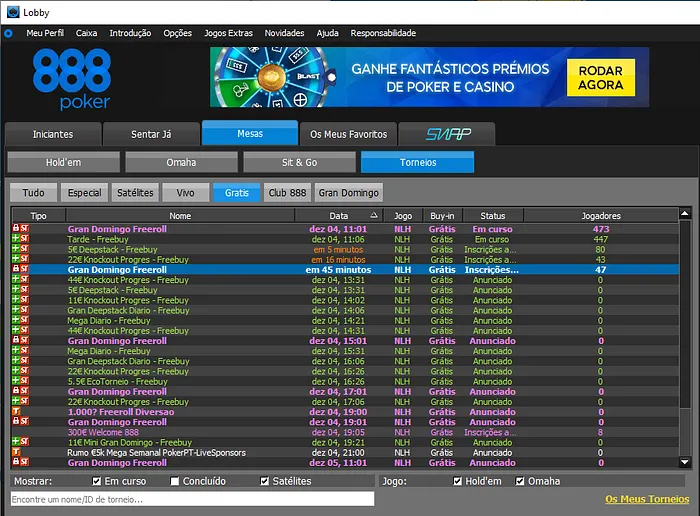Image resolution: width=700 pixels, height=516 pixels.
Task: Click the plus icon on the 5.5€ EcoTorneio row
Action: click(x=16, y=380)
